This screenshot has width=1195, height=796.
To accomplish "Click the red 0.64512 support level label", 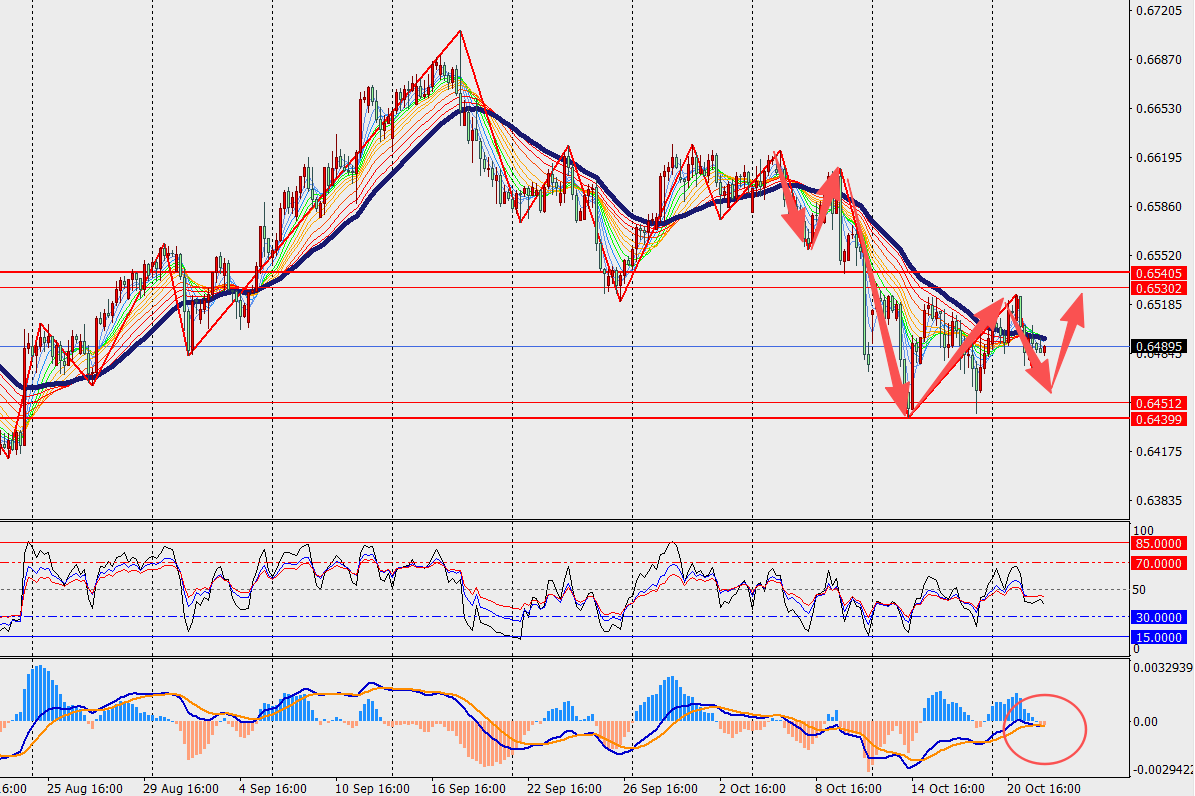I will click(x=1159, y=403).
